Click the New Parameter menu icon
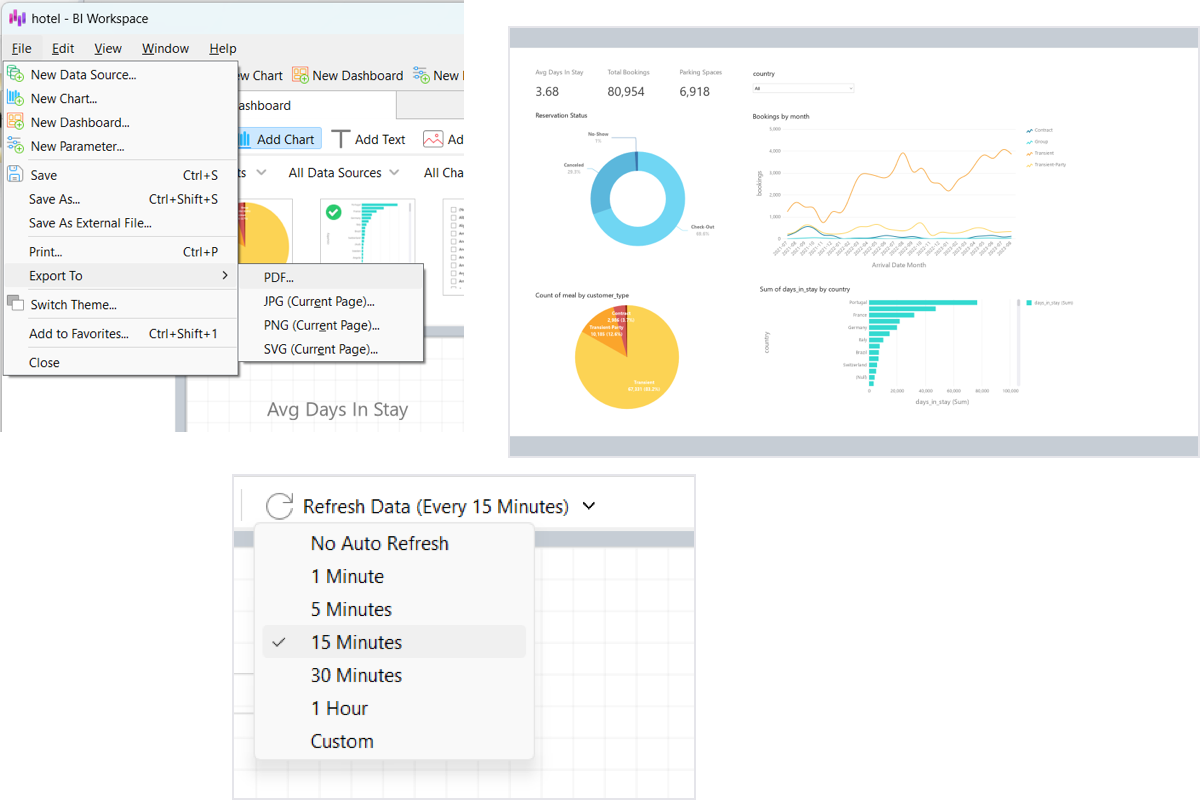Screen dimensions: 1200x800 (x=15, y=146)
